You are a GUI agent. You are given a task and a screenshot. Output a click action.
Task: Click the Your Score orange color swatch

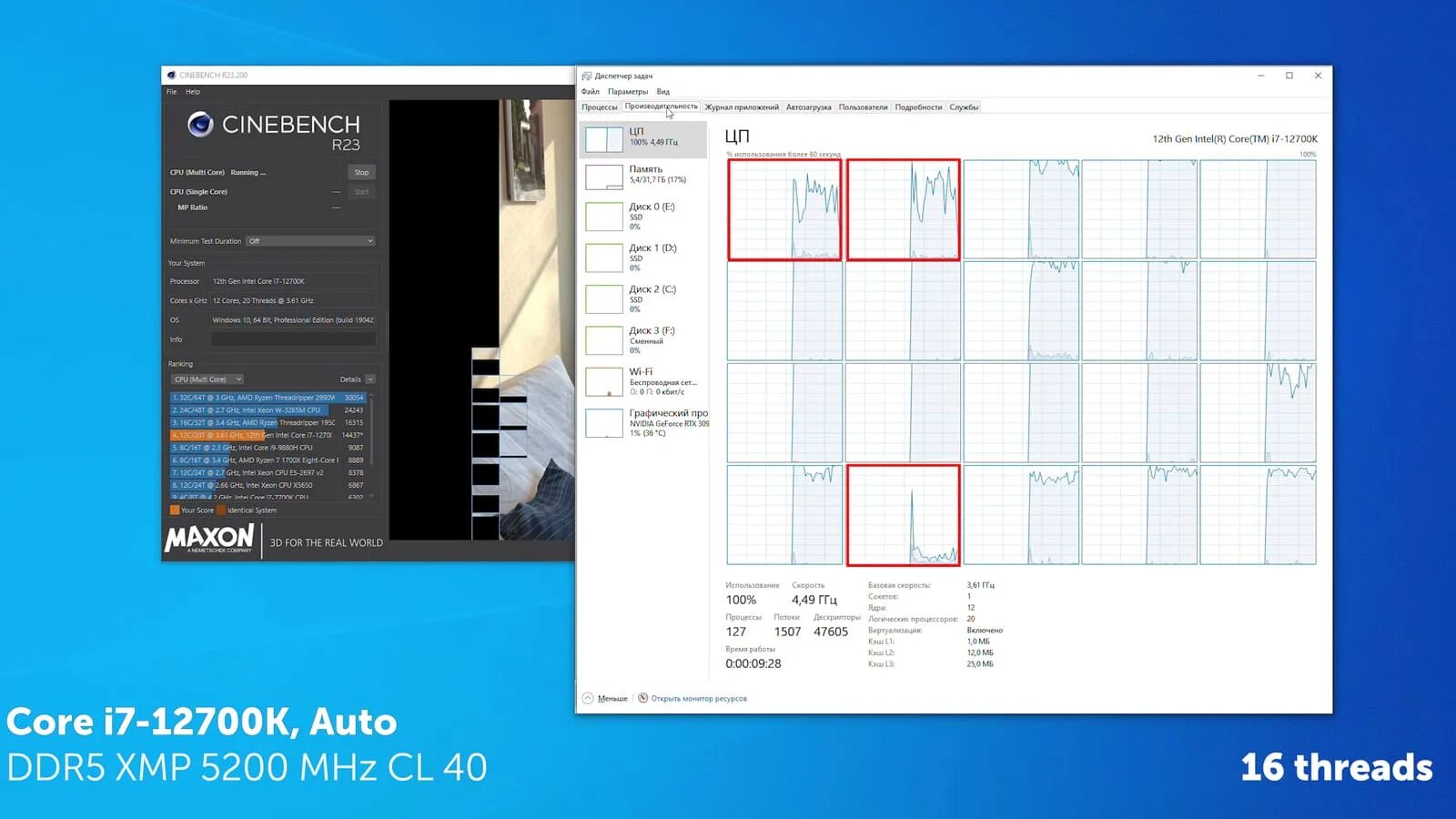tap(175, 511)
